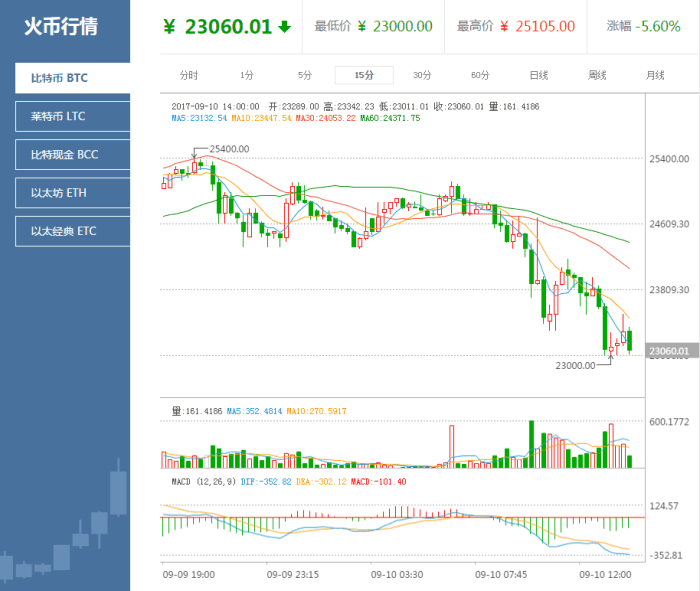This screenshot has width=700, height=591.
Task: Select the 以太经典 ETC market
Action: pyautogui.click(x=73, y=231)
